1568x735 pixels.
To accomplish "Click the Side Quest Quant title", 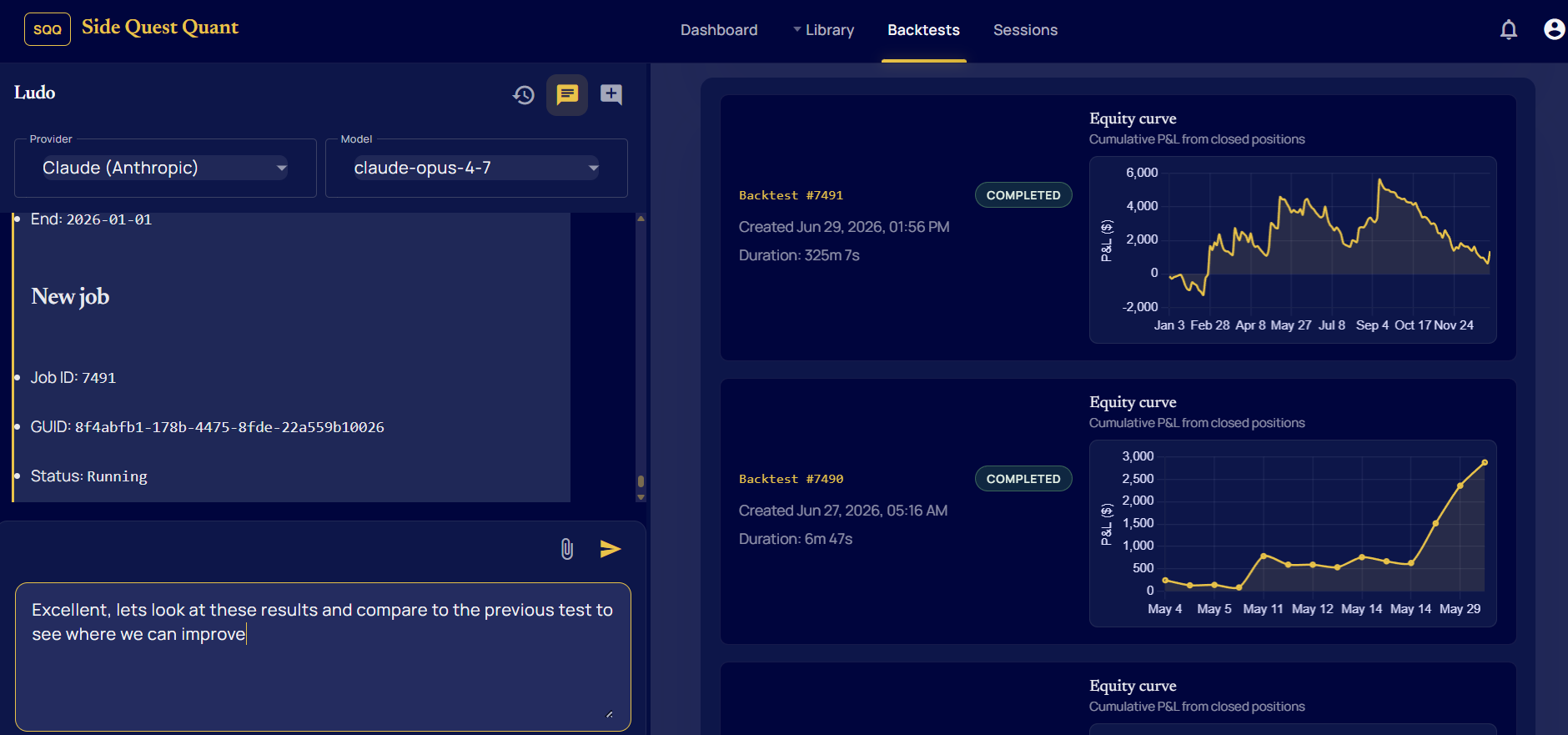I will point(160,28).
